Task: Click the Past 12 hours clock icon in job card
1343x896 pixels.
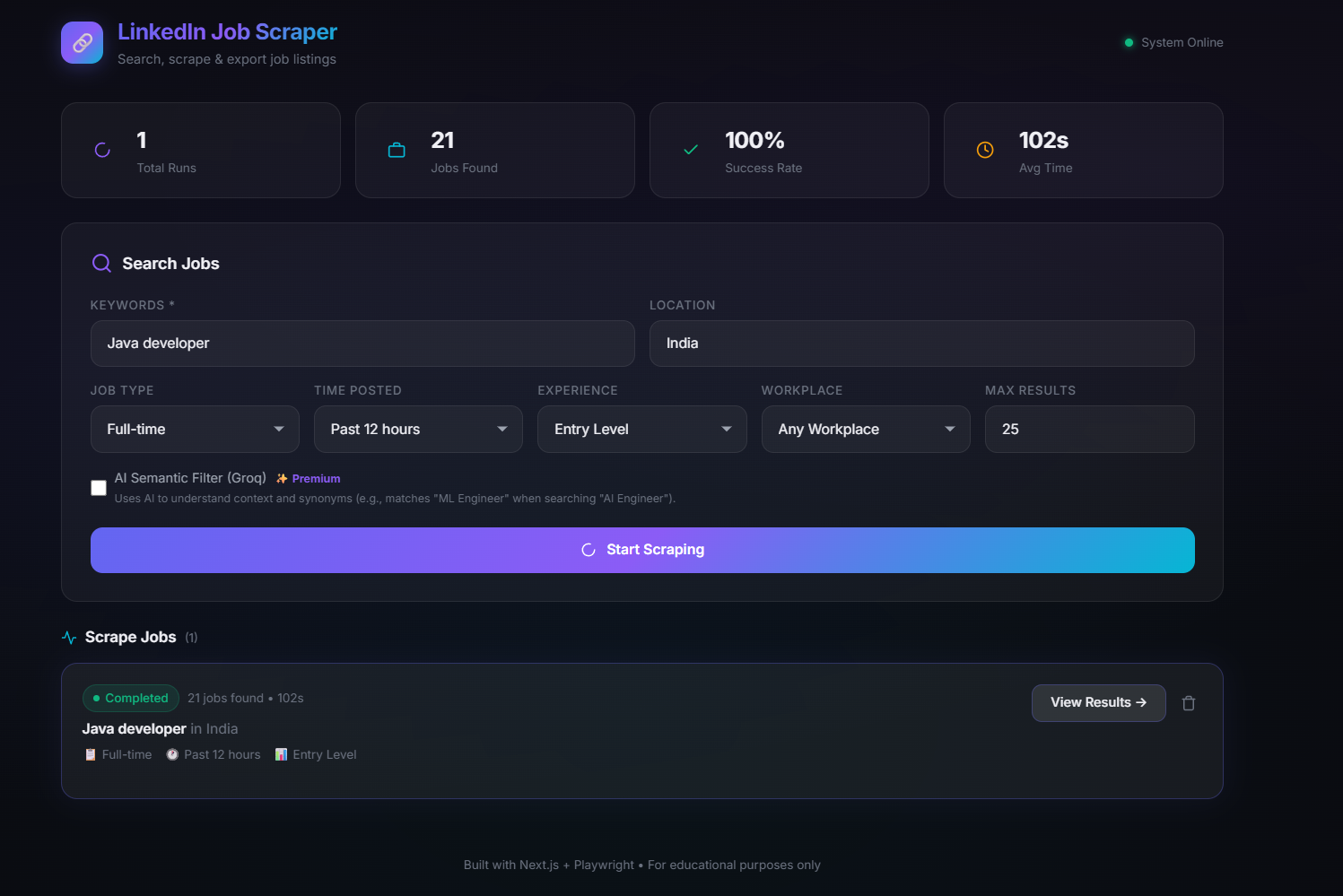Action: (172, 754)
